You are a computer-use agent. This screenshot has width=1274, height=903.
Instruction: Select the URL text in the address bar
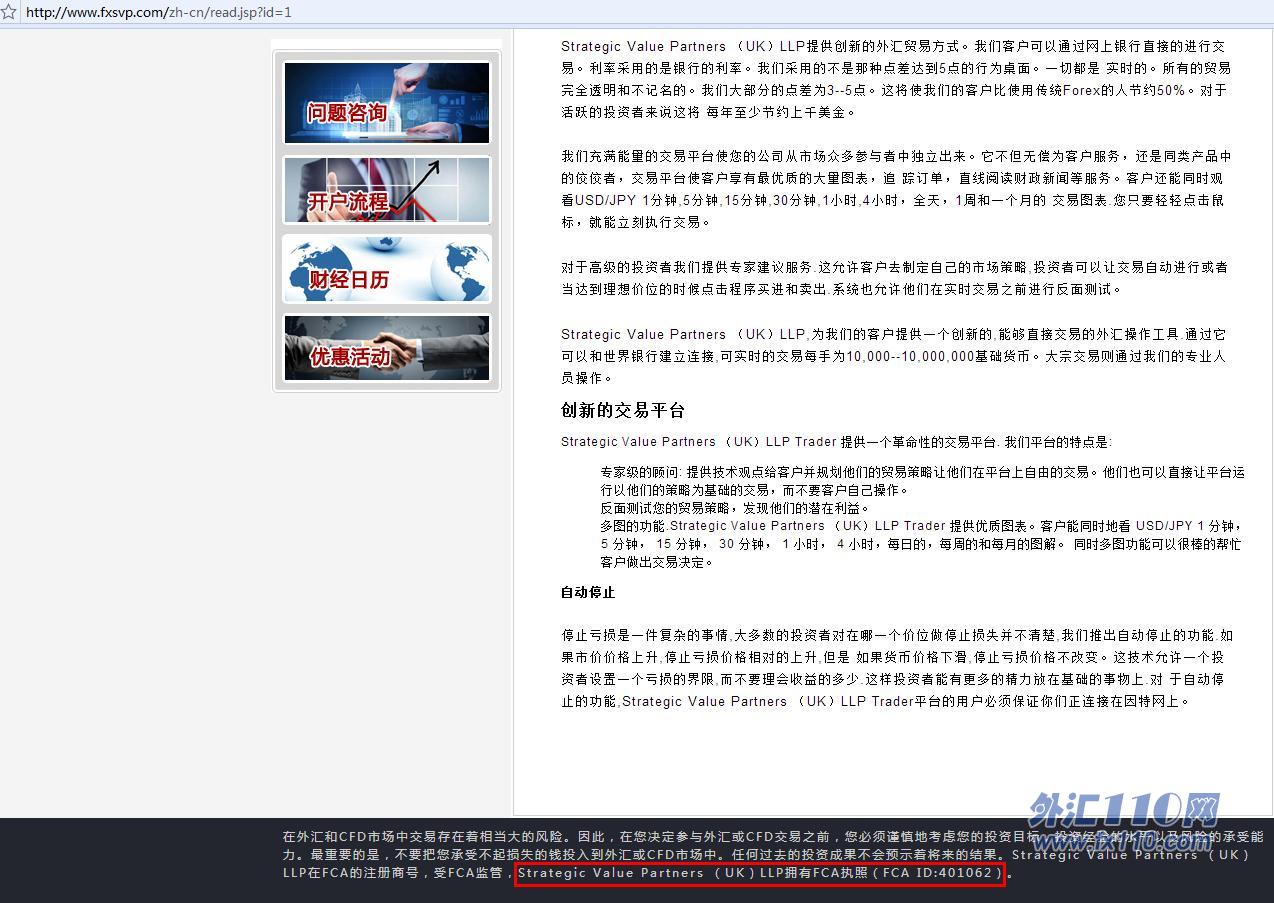point(159,12)
